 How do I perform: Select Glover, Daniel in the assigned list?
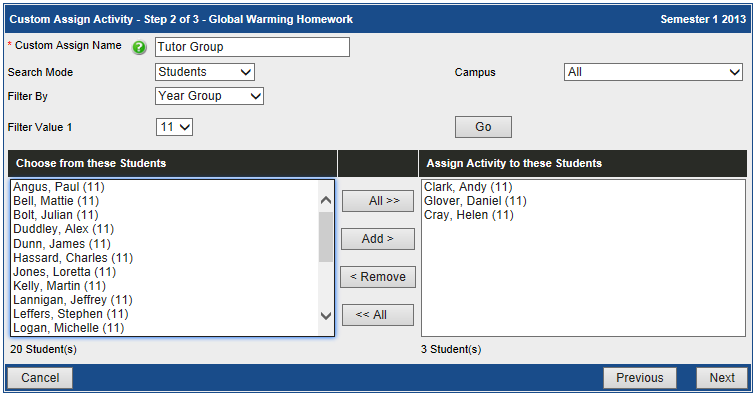pyautogui.click(x=475, y=201)
